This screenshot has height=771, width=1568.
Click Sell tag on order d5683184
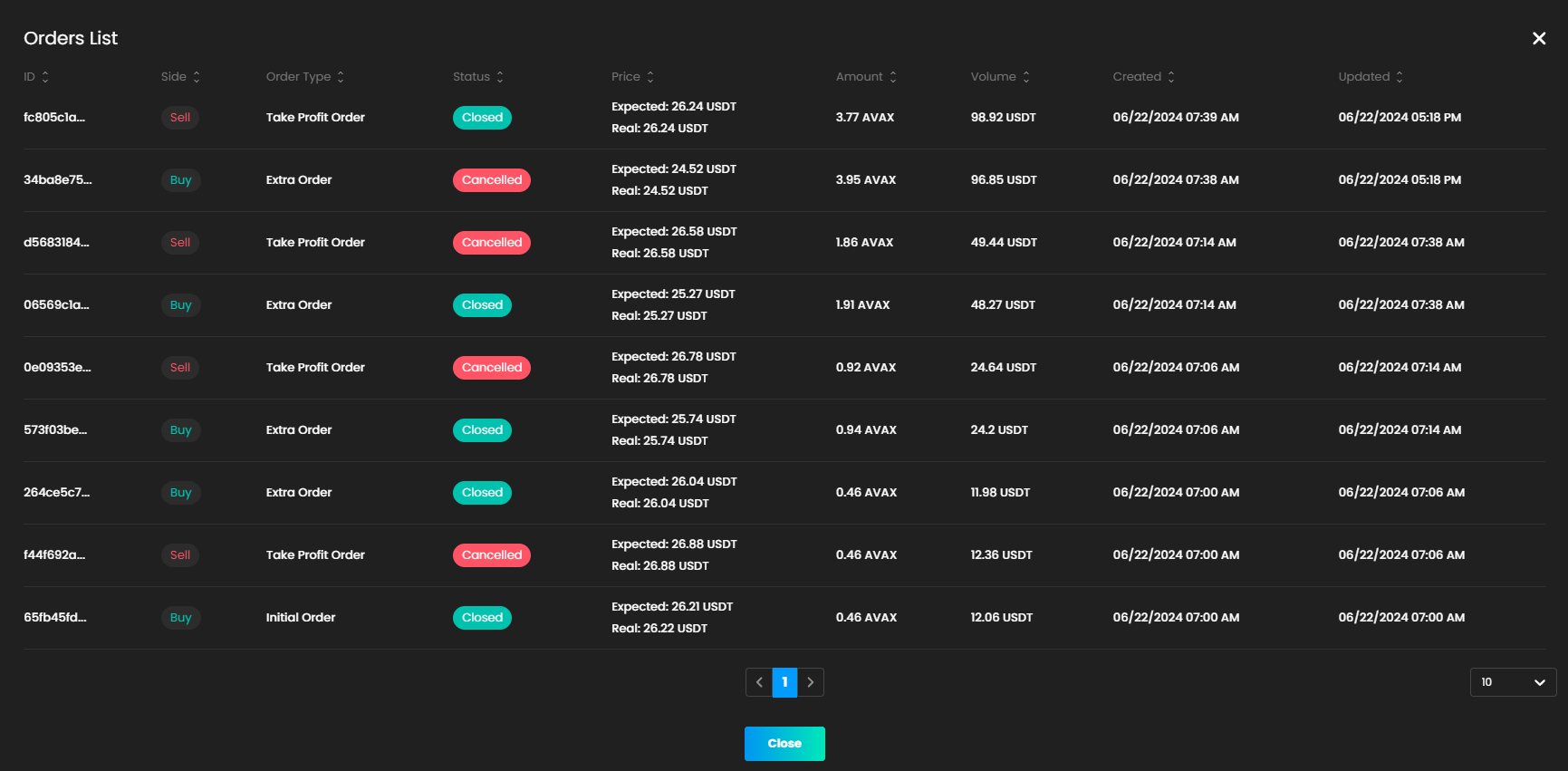coord(180,243)
